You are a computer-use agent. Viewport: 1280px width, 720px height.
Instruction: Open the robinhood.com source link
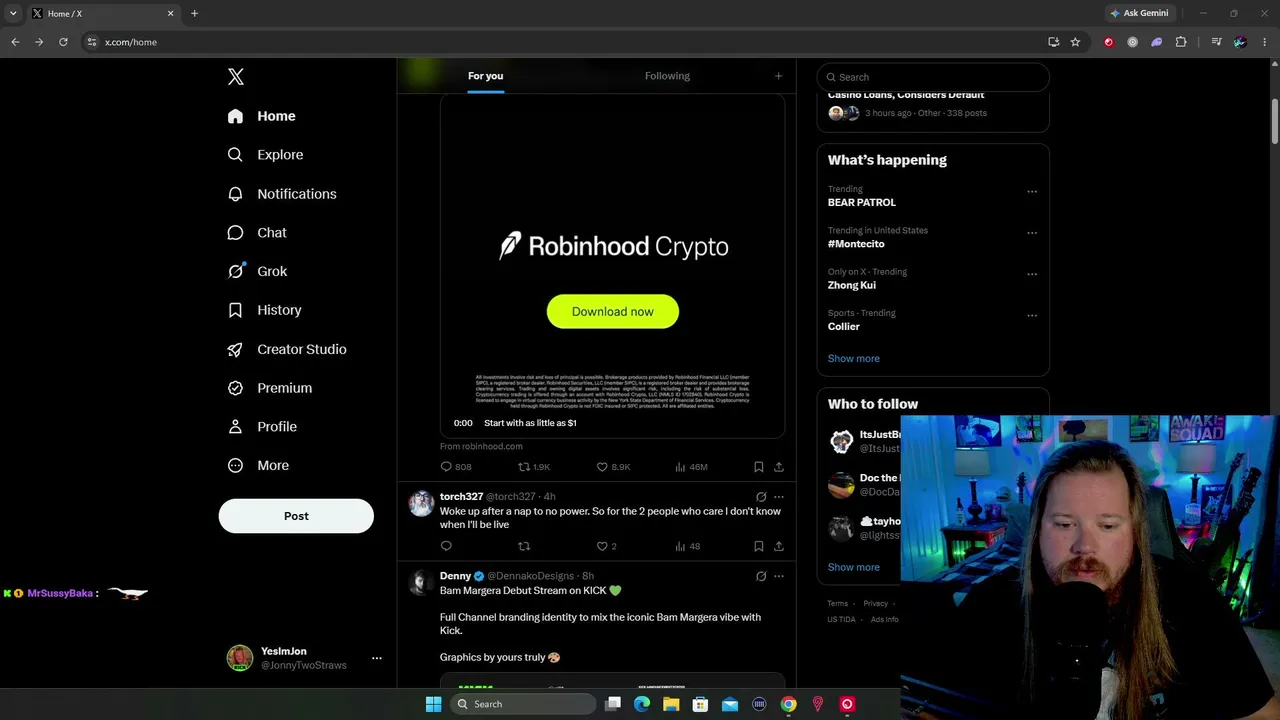[x=481, y=446]
